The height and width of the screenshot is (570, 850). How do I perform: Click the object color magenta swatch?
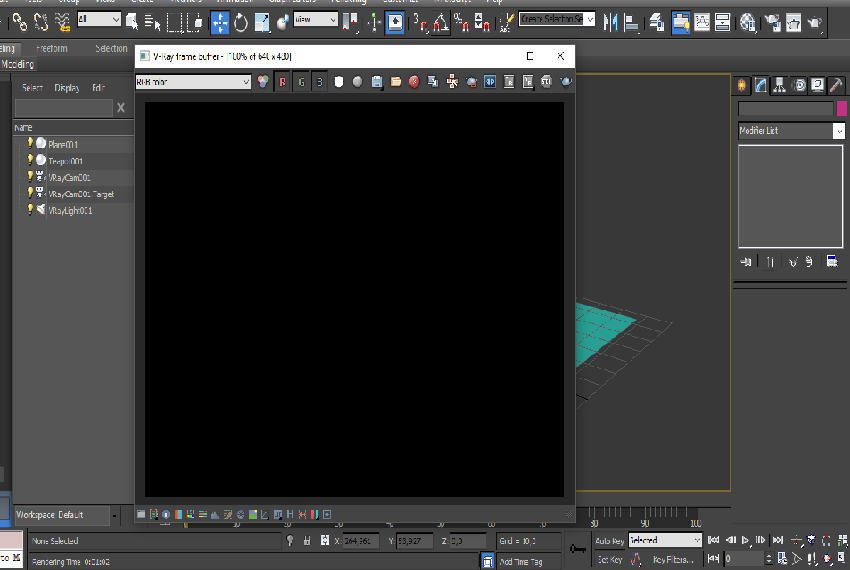click(841, 108)
